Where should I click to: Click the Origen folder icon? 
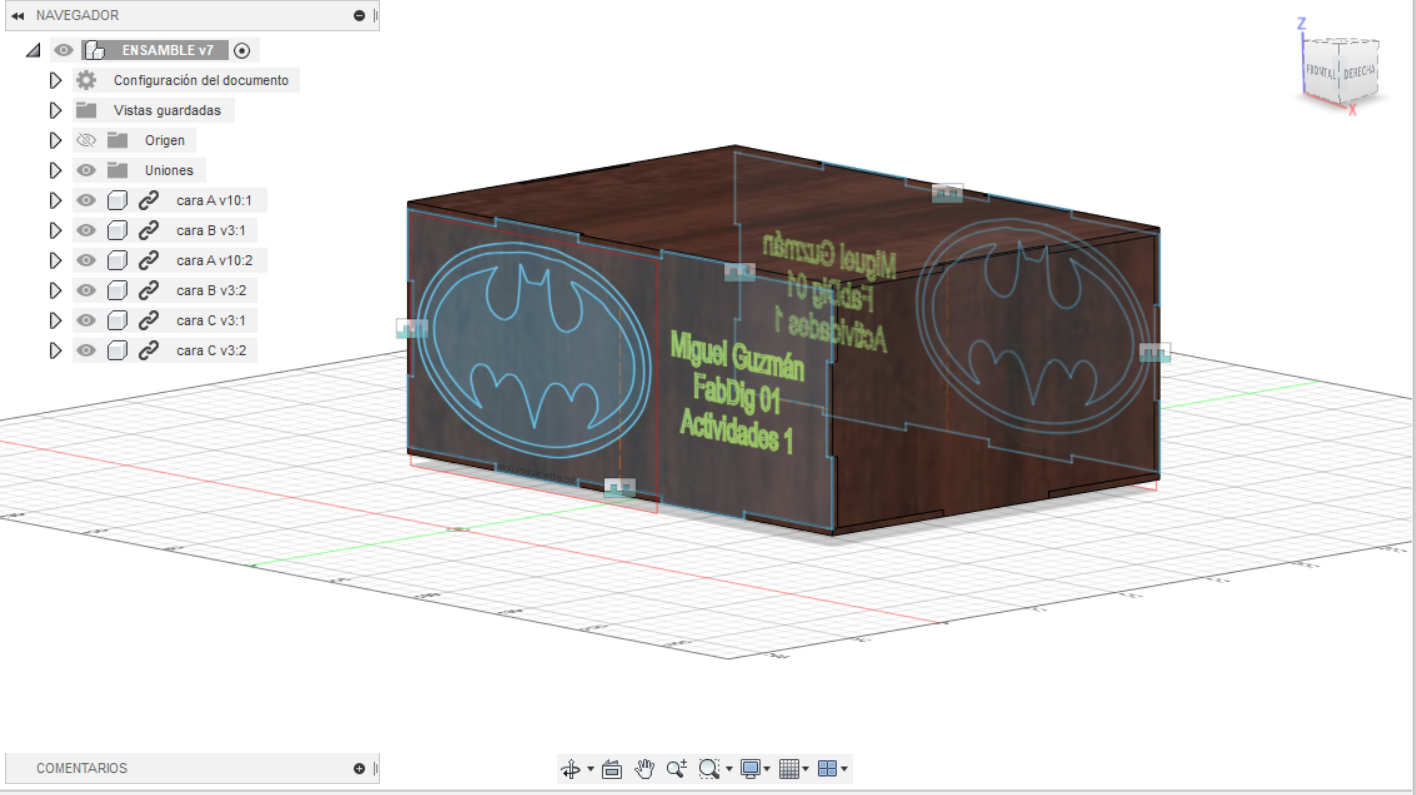118,140
